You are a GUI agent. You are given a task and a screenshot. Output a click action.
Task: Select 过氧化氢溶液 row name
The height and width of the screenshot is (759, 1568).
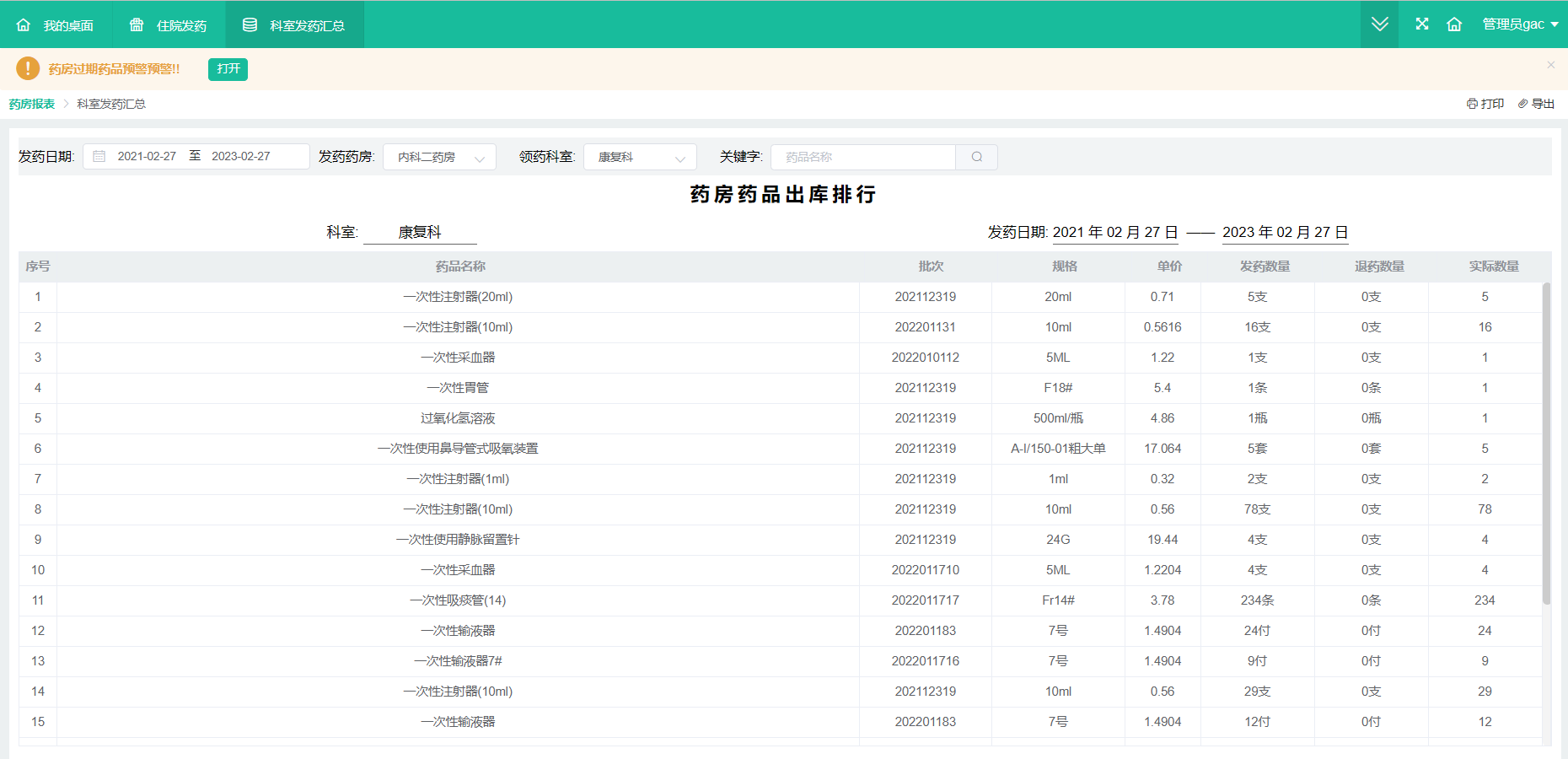coord(458,418)
